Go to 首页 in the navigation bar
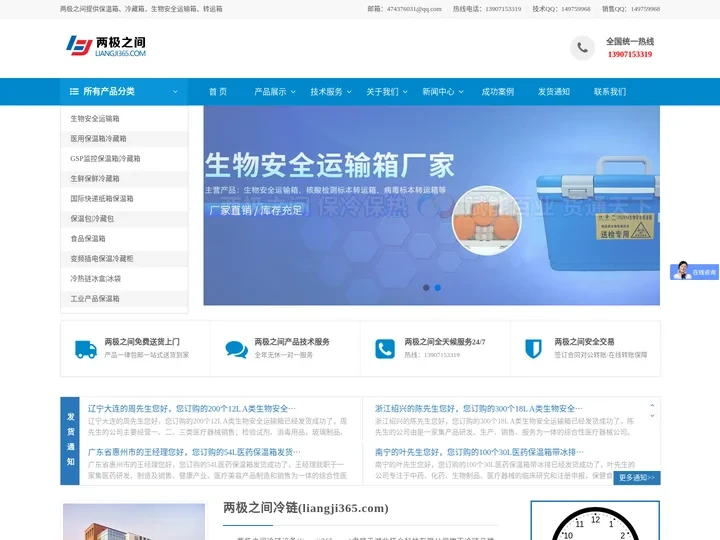The width and height of the screenshot is (720, 540). click(x=218, y=92)
